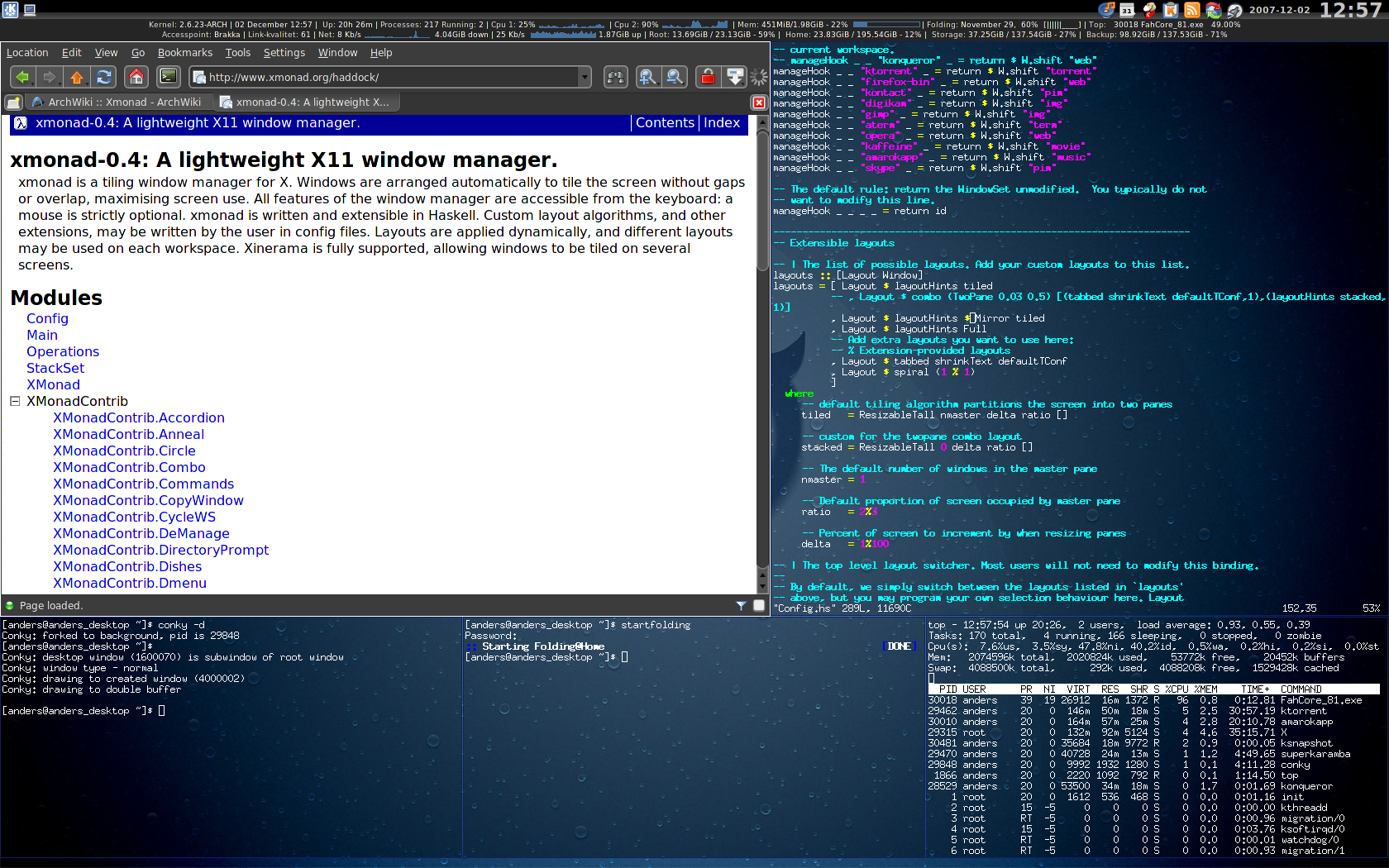Open the Amarok music tray icon
Viewport: 1389px width, 868px height.
point(1106,10)
